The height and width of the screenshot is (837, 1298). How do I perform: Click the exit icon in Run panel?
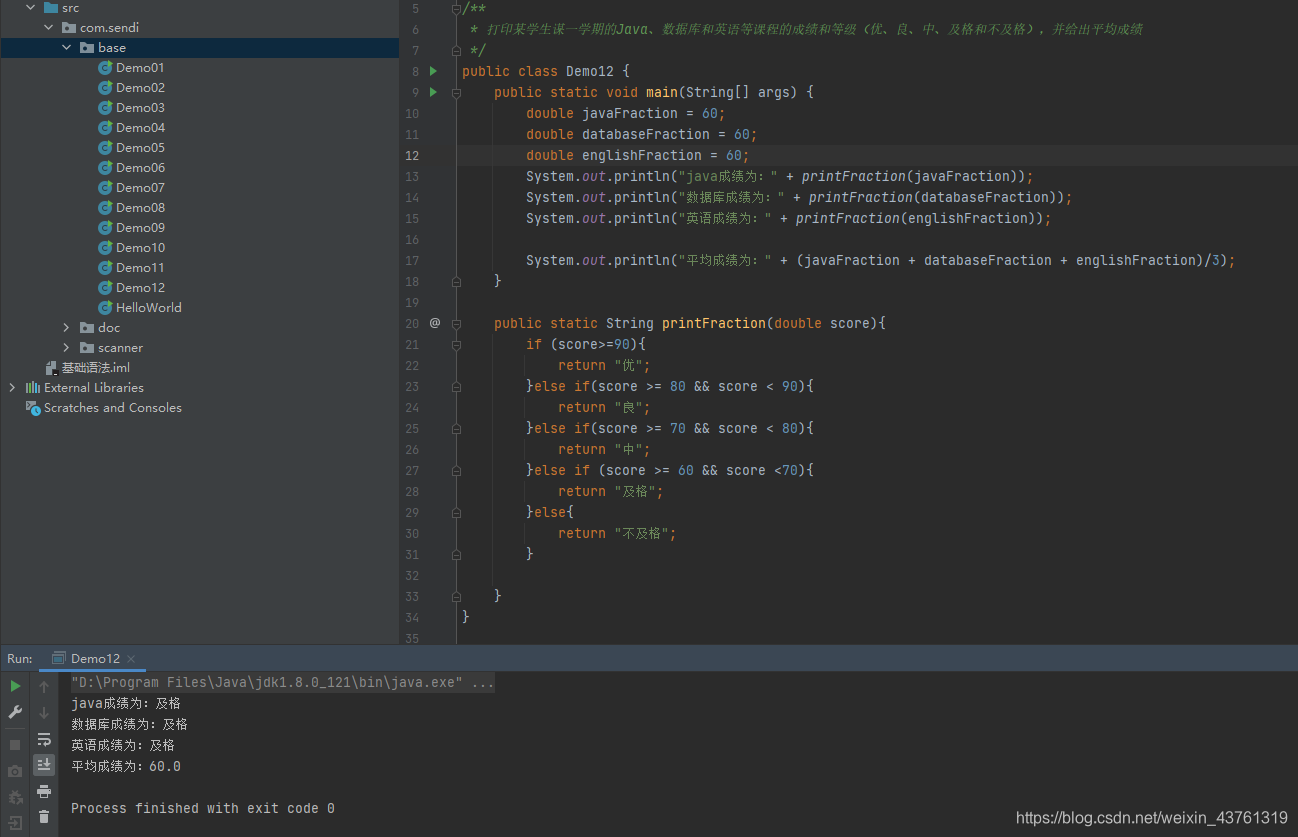[x=15, y=823]
